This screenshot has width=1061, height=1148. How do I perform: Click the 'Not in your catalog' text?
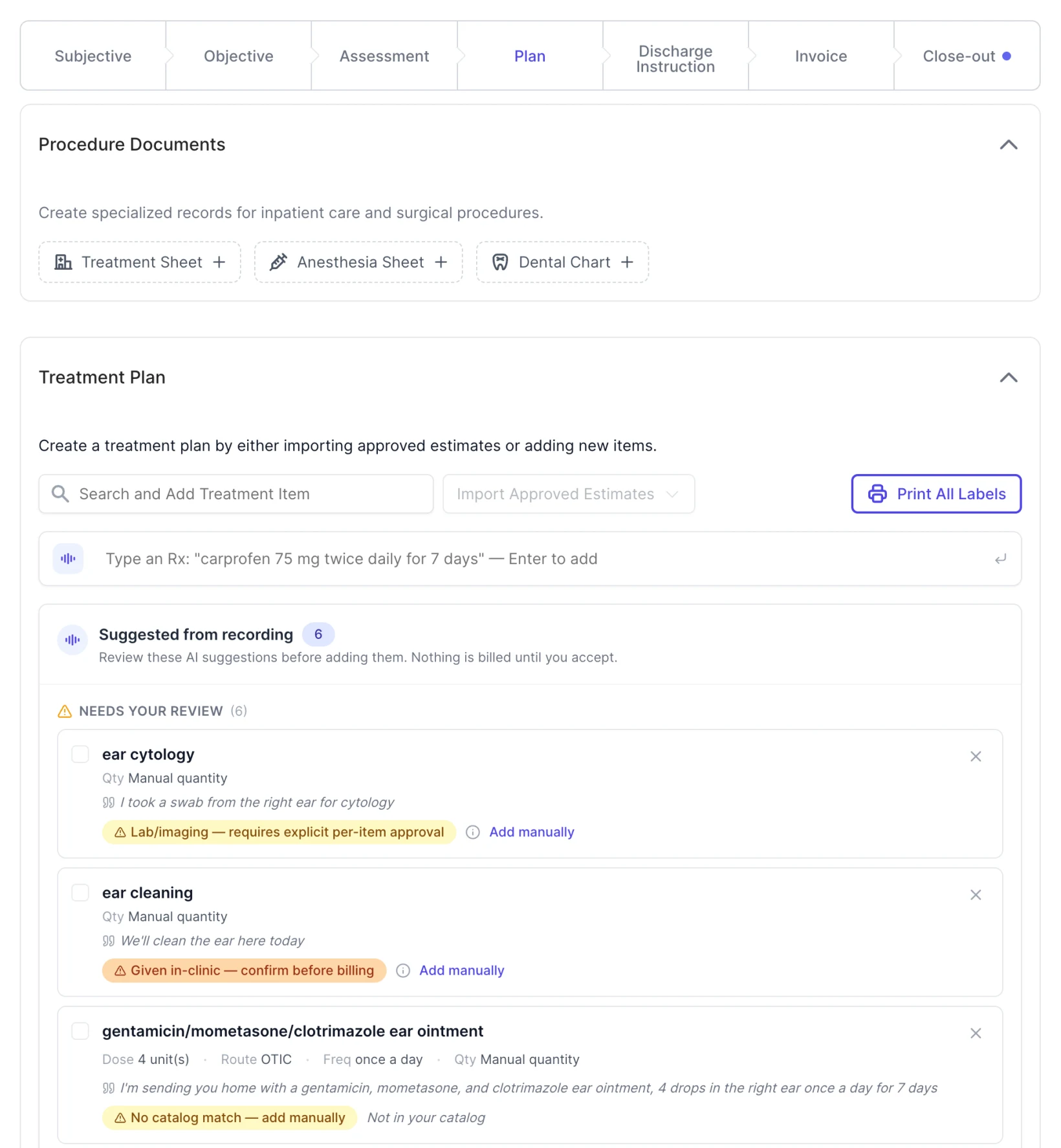point(426,1118)
